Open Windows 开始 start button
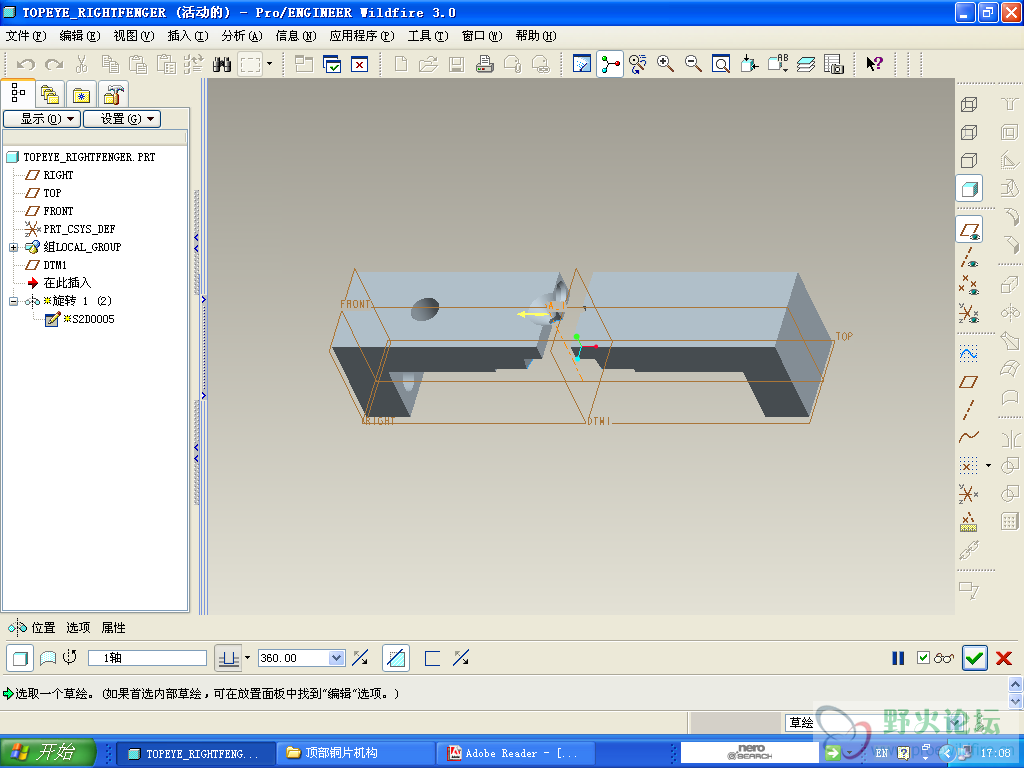The width and height of the screenshot is (1024, 768). point(48,752)
